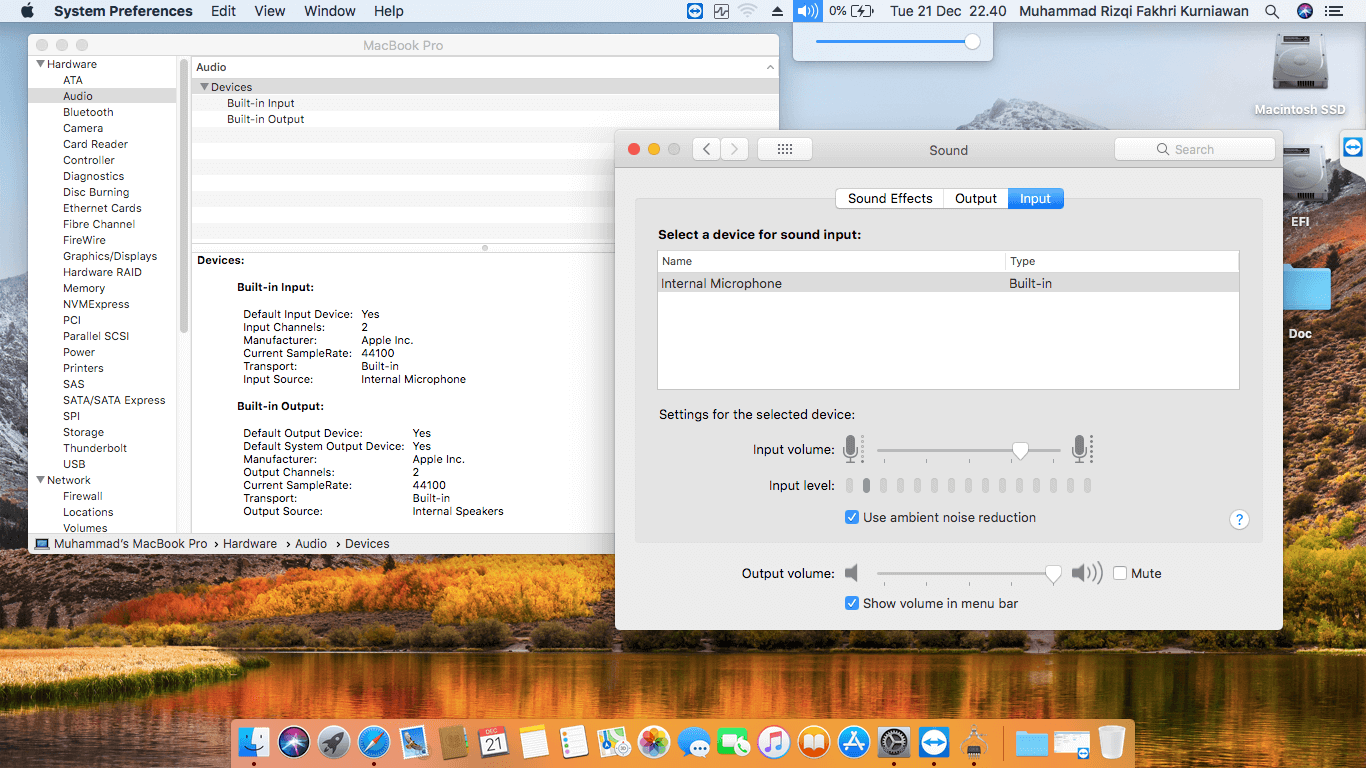Open Notes app in the dock
The width and height of the screenshot is (1366, 768).
coord(534,742)
